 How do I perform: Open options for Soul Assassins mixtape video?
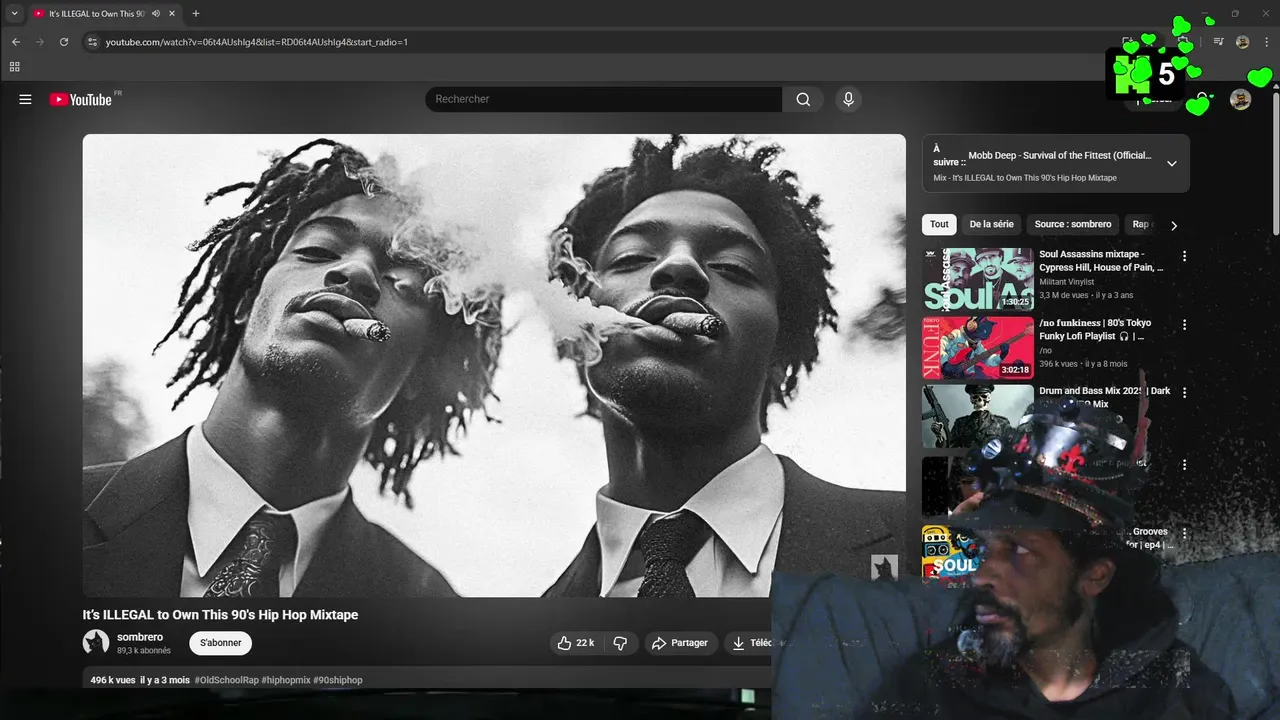(1184, 256)
